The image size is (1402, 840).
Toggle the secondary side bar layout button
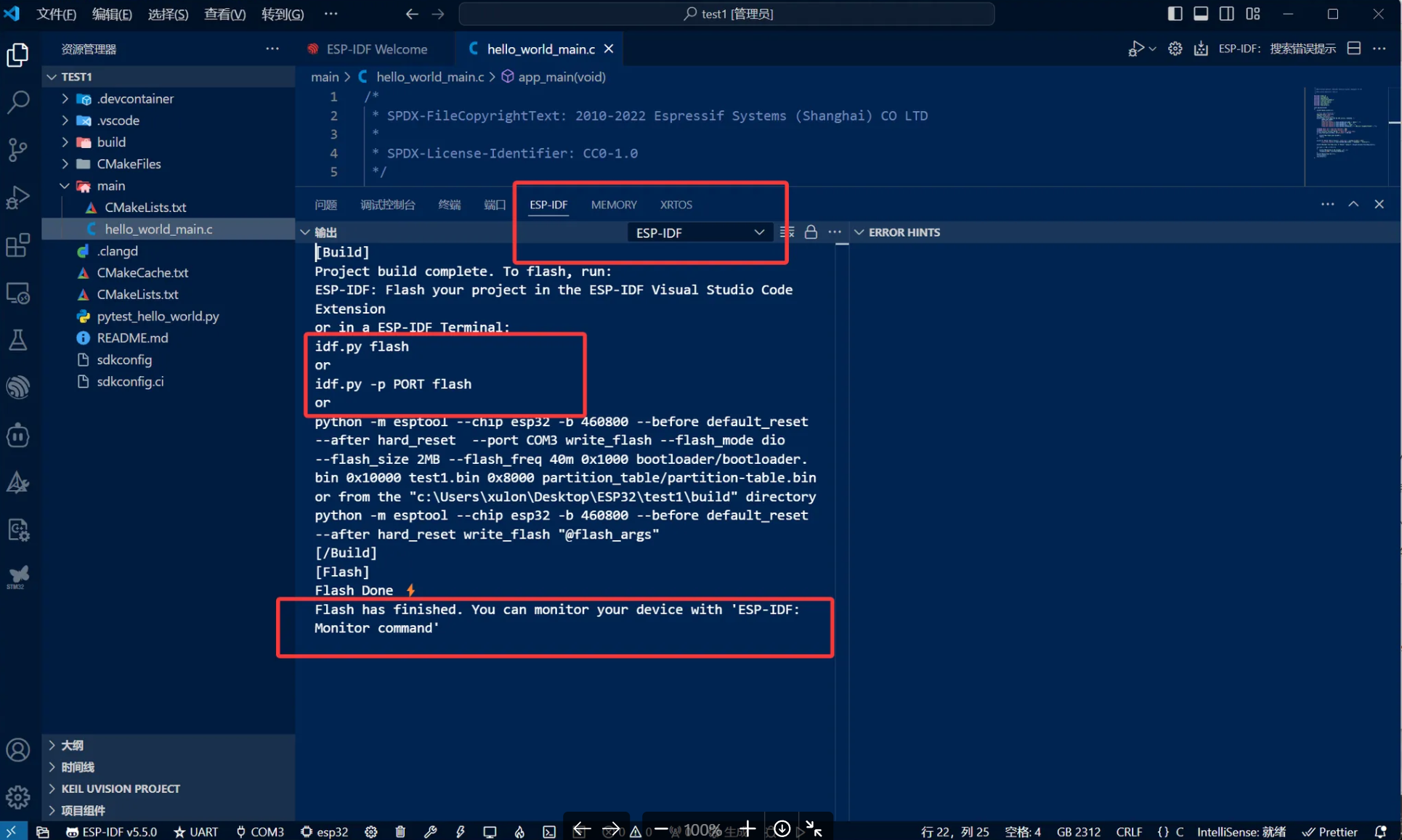(1227, 14)
